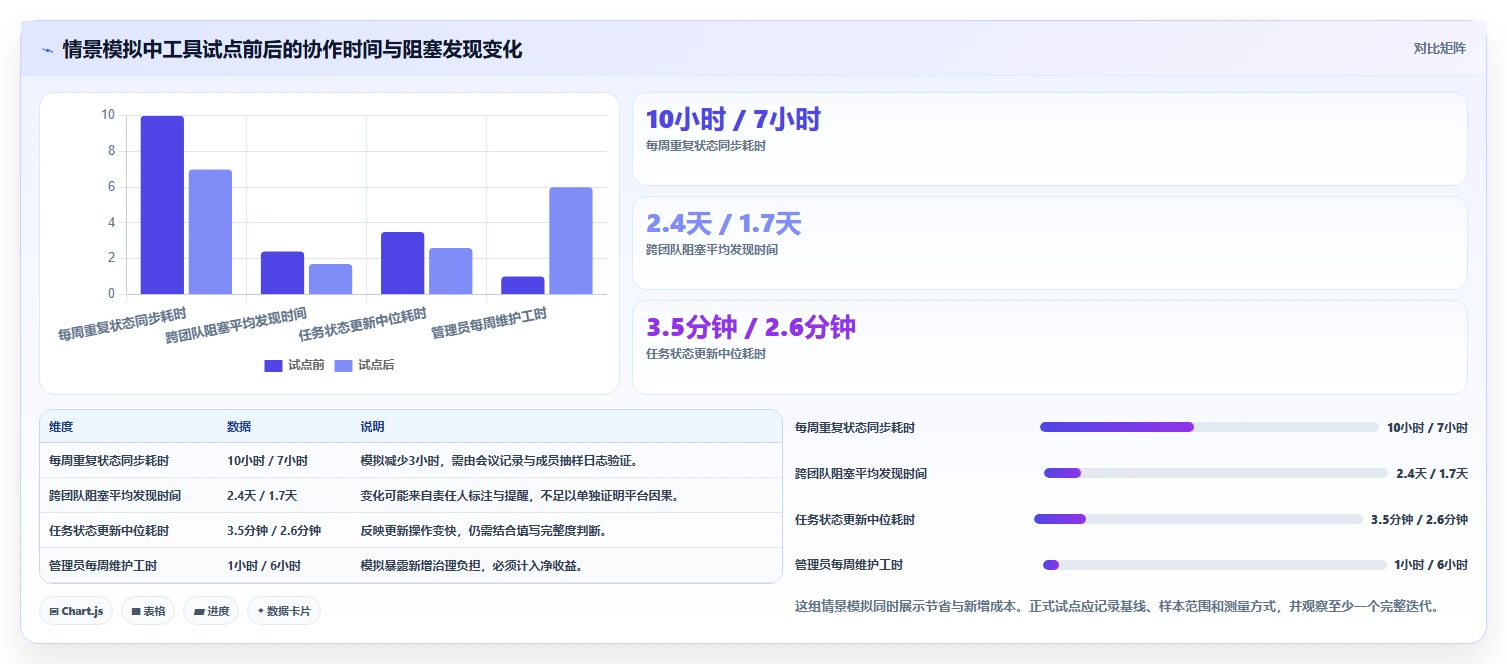This screenshot has height=664, width=1507.
Task: Click the 数据卡片 tag chip
Action: click(x=284, y=611)
